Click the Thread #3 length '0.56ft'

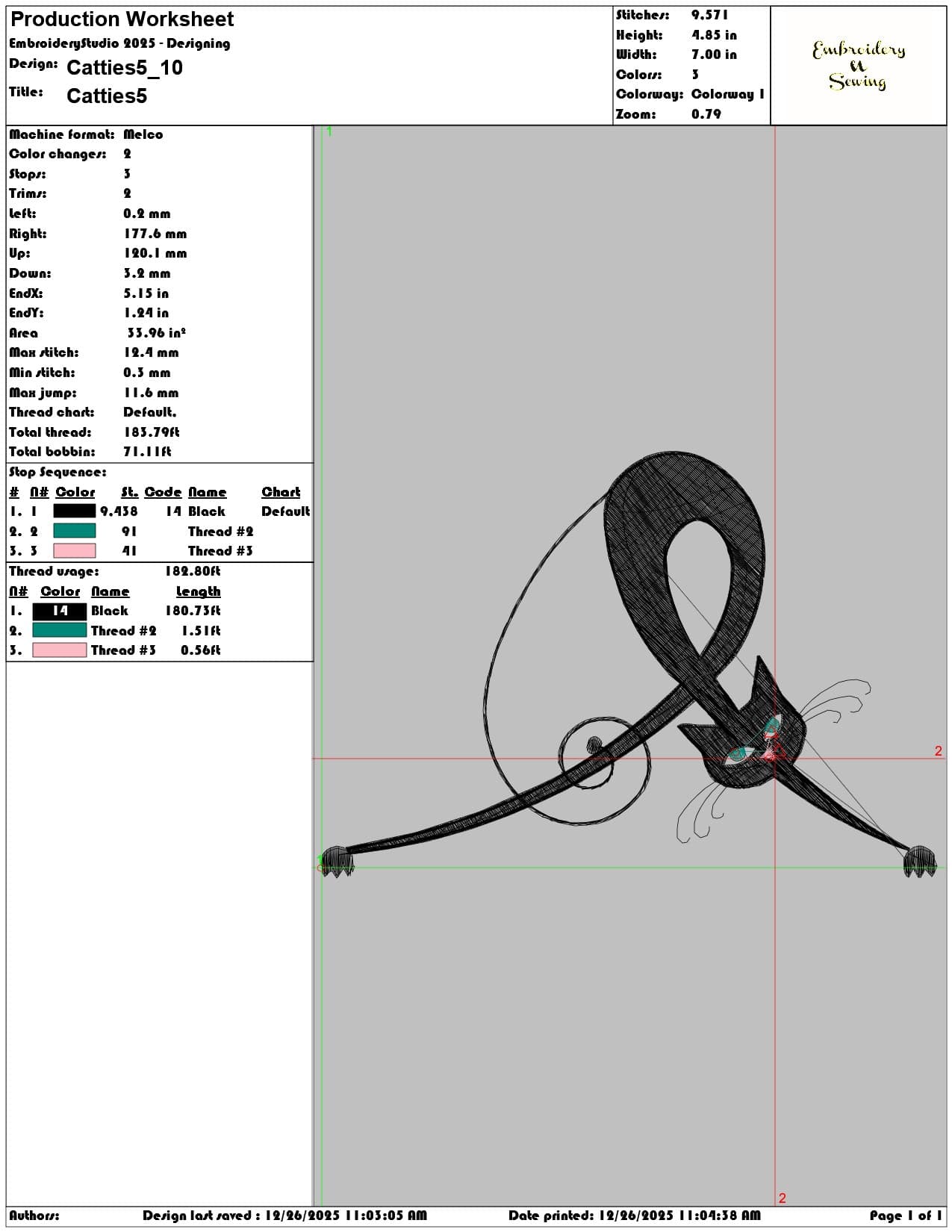(x=201, y=650)
